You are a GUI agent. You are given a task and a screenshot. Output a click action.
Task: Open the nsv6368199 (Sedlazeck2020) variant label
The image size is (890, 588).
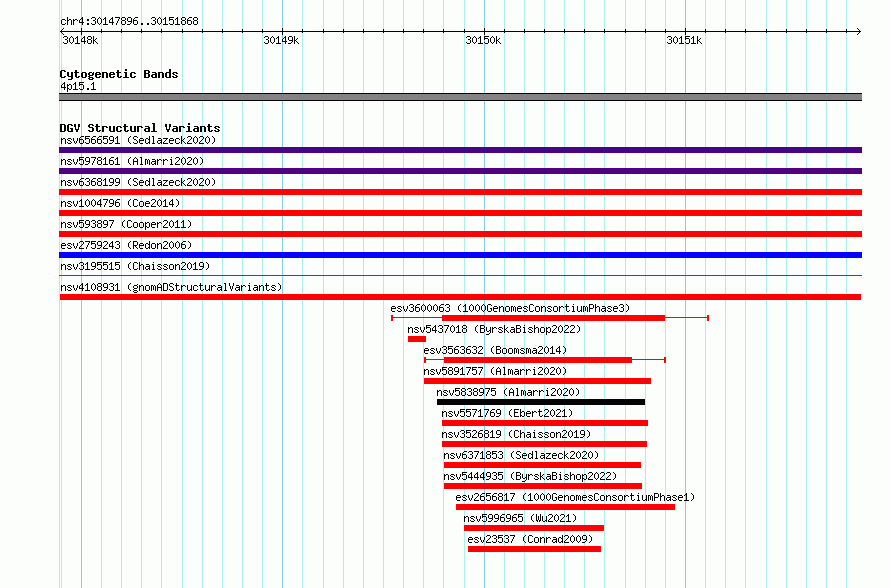[x=138, y=182]
